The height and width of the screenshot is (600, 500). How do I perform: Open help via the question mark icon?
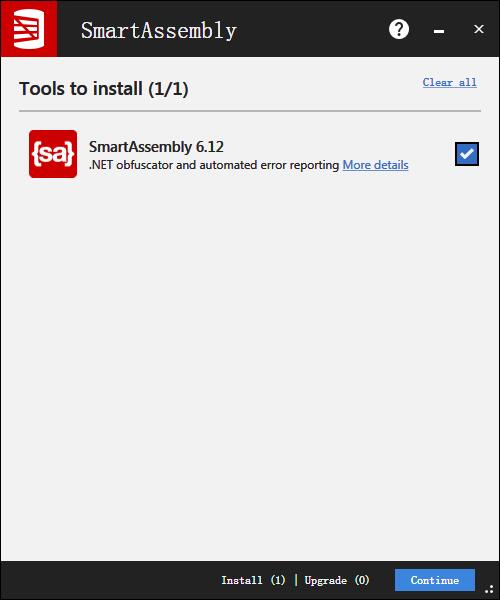pyautogui.click(x=399, y=29)
